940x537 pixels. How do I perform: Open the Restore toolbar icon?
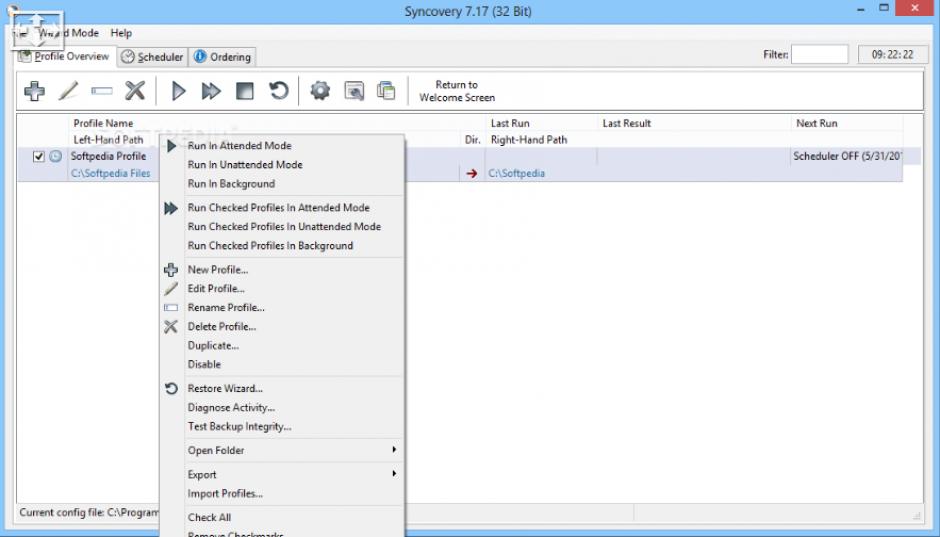coord(279,91)
